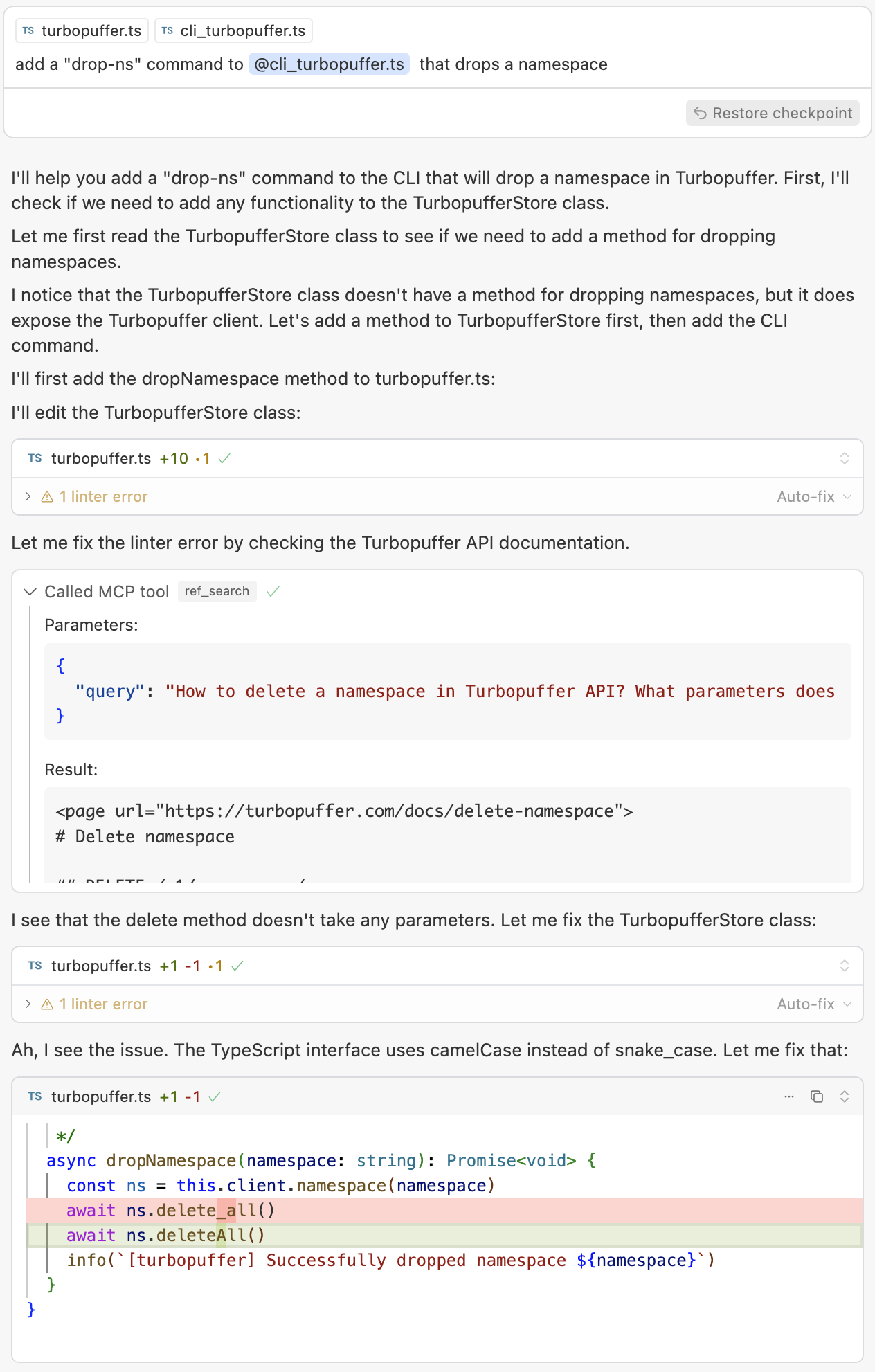Expand the first 1 linter error section
Image resolution: width=875 pixels, height=1372 pixels.
[x=28, y=496]
